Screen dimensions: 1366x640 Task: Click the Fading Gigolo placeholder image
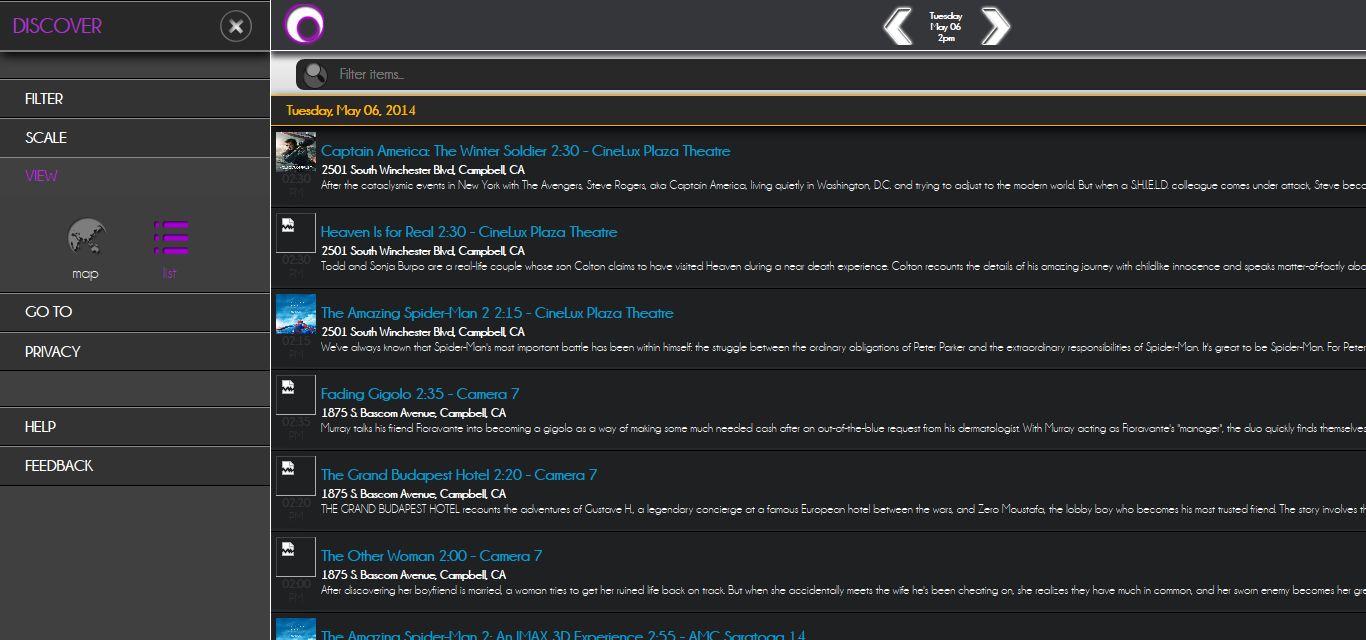click(x=296, y=394)
